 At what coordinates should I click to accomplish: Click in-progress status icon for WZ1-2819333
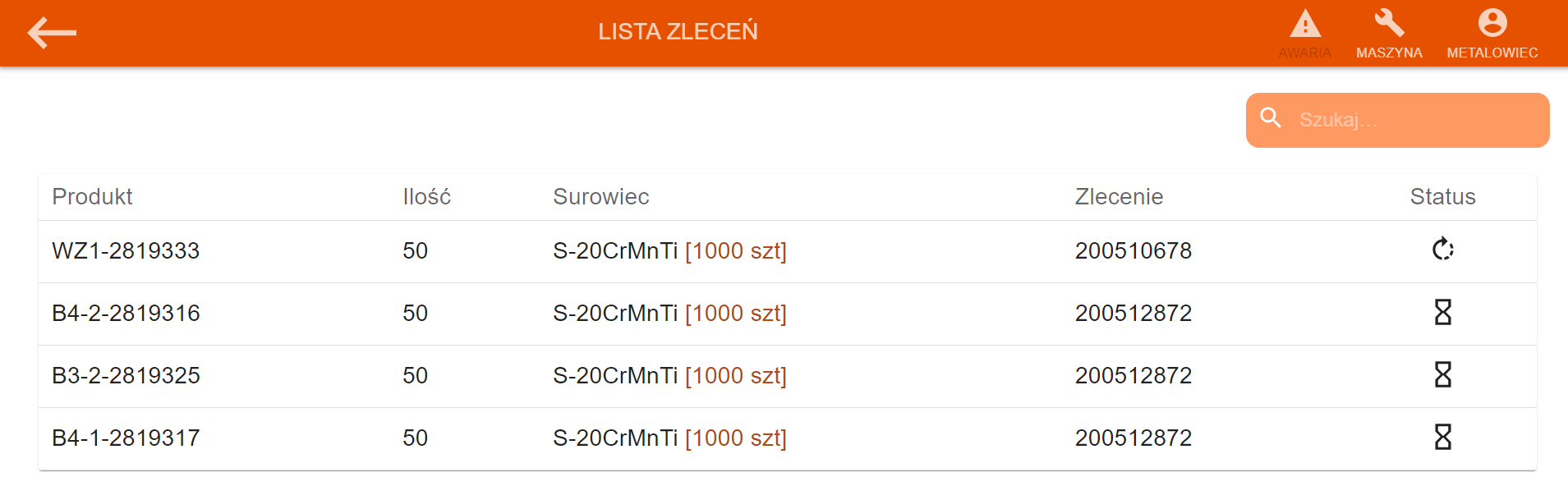click(x=1442, y=250)
